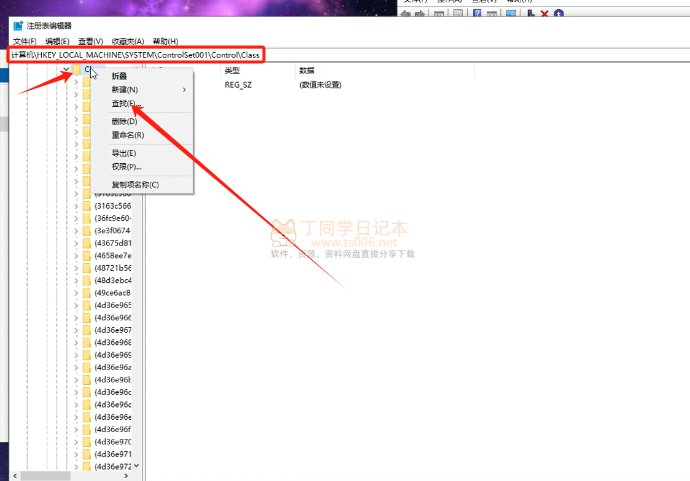This screenshot has height=481, width=690.
Task: Click forward arrow in background window toolbar
Action: click(x=420, y=14)
